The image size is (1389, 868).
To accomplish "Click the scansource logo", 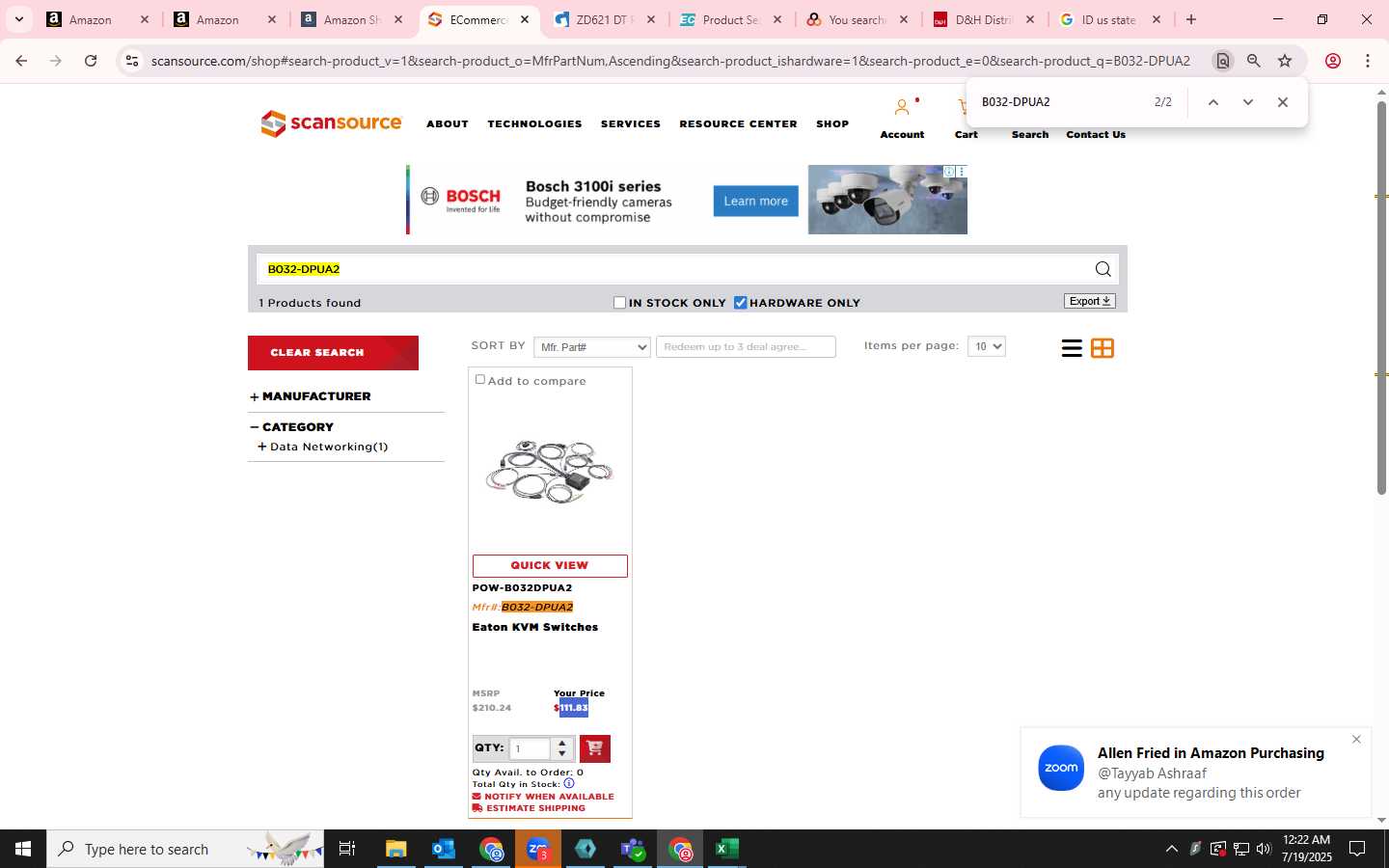I will pos(331,123).
